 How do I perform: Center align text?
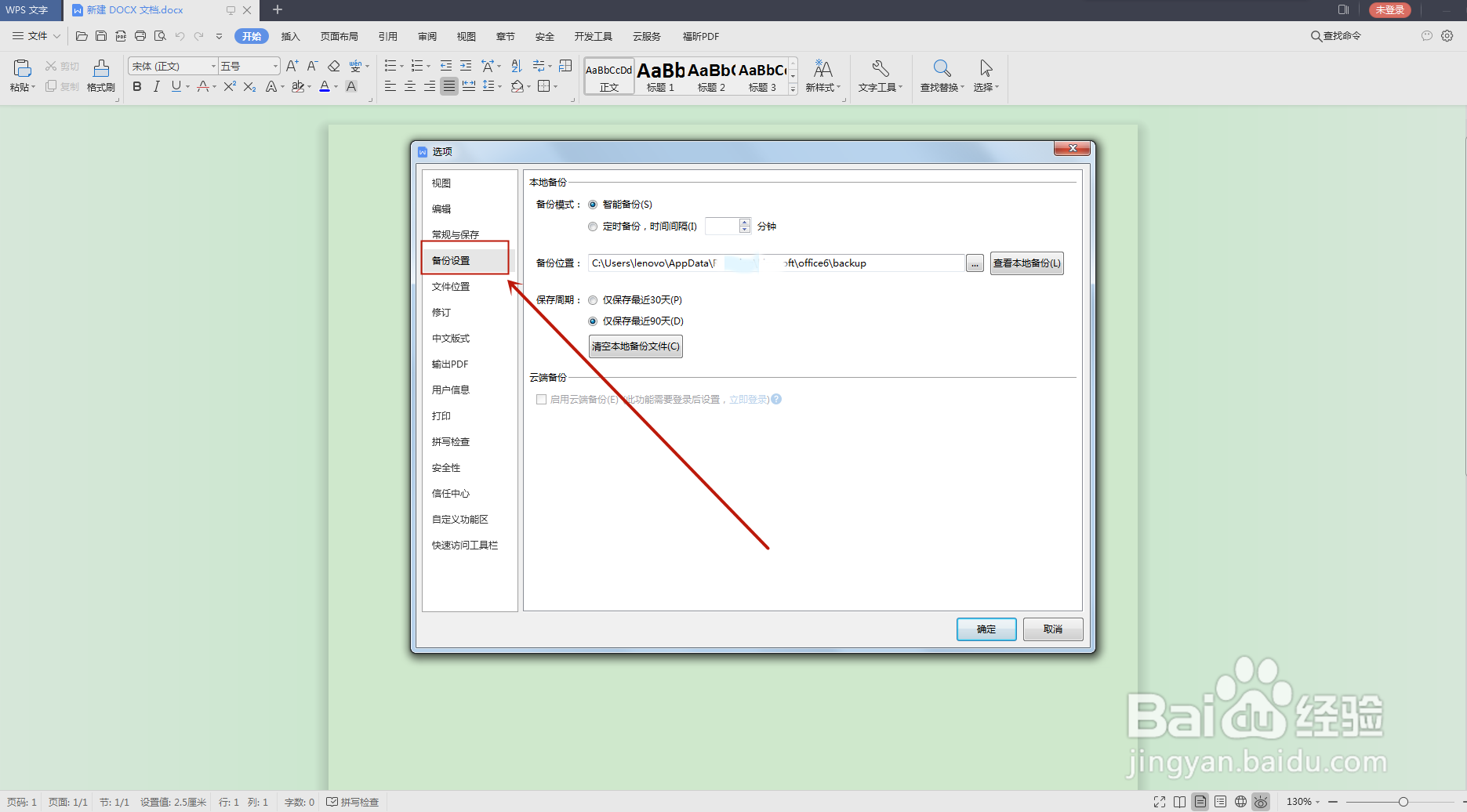pos(409,86)
